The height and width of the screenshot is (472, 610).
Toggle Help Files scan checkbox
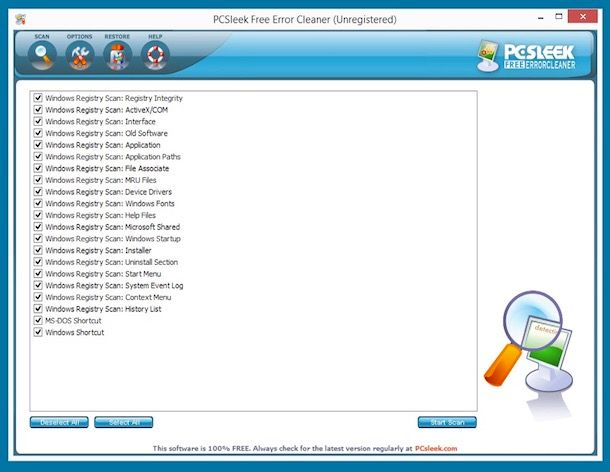38,215
